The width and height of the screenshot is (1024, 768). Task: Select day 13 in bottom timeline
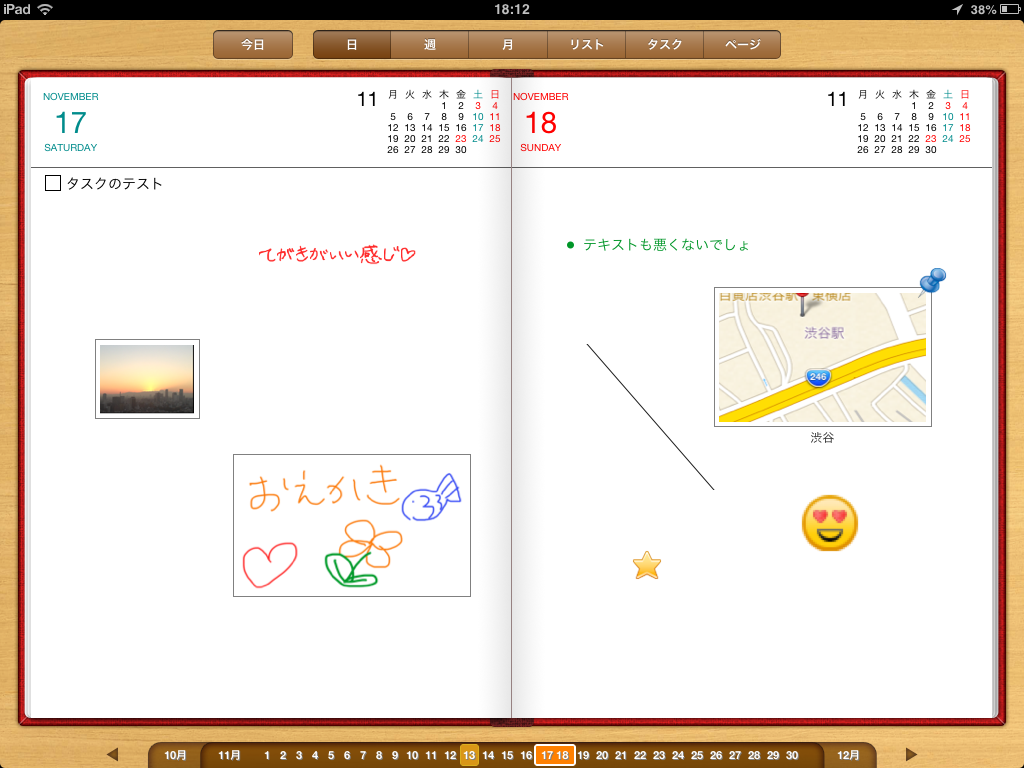[x=469, y=756]
